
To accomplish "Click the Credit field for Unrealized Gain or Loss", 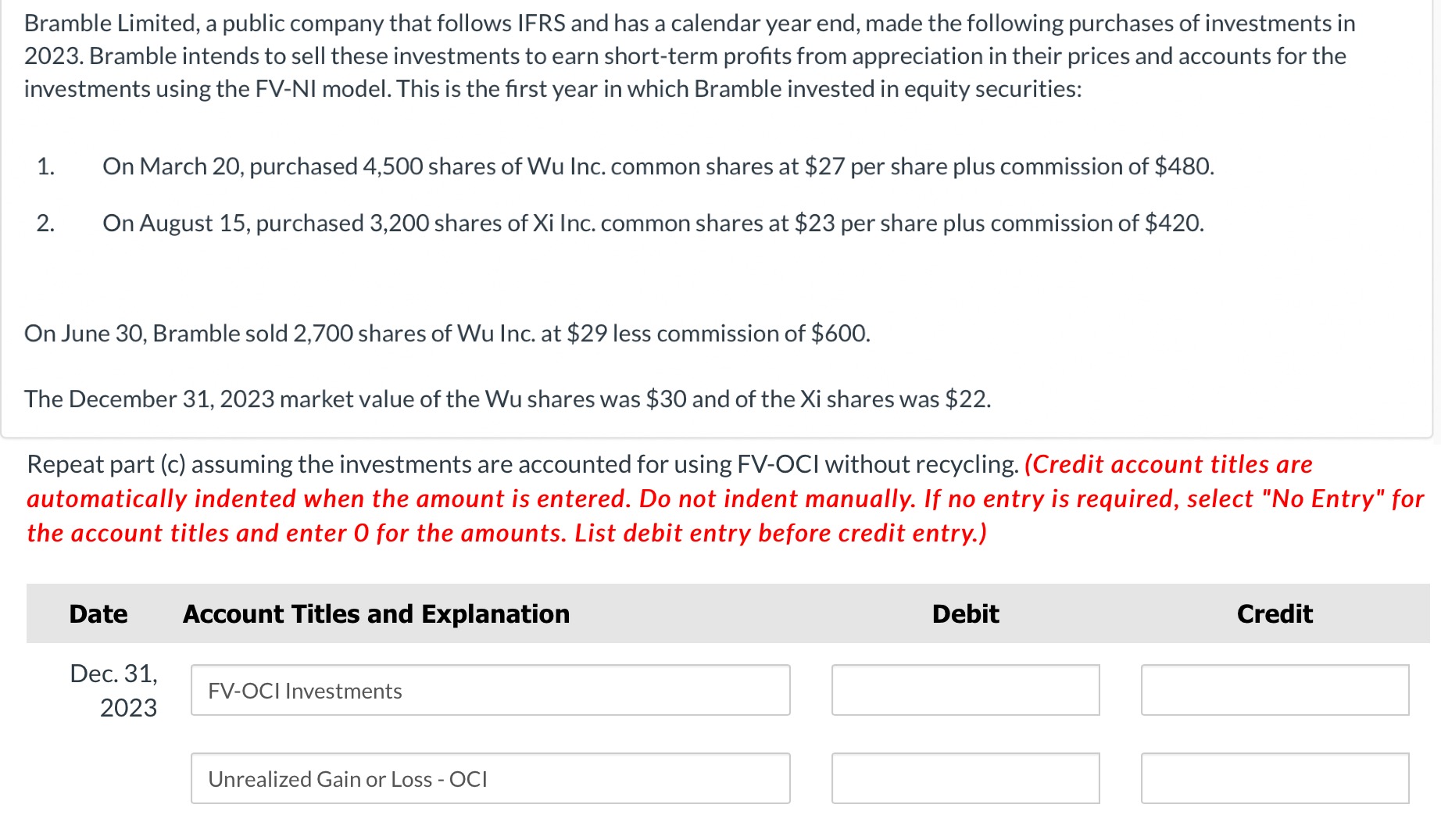I will [1275, 778].
